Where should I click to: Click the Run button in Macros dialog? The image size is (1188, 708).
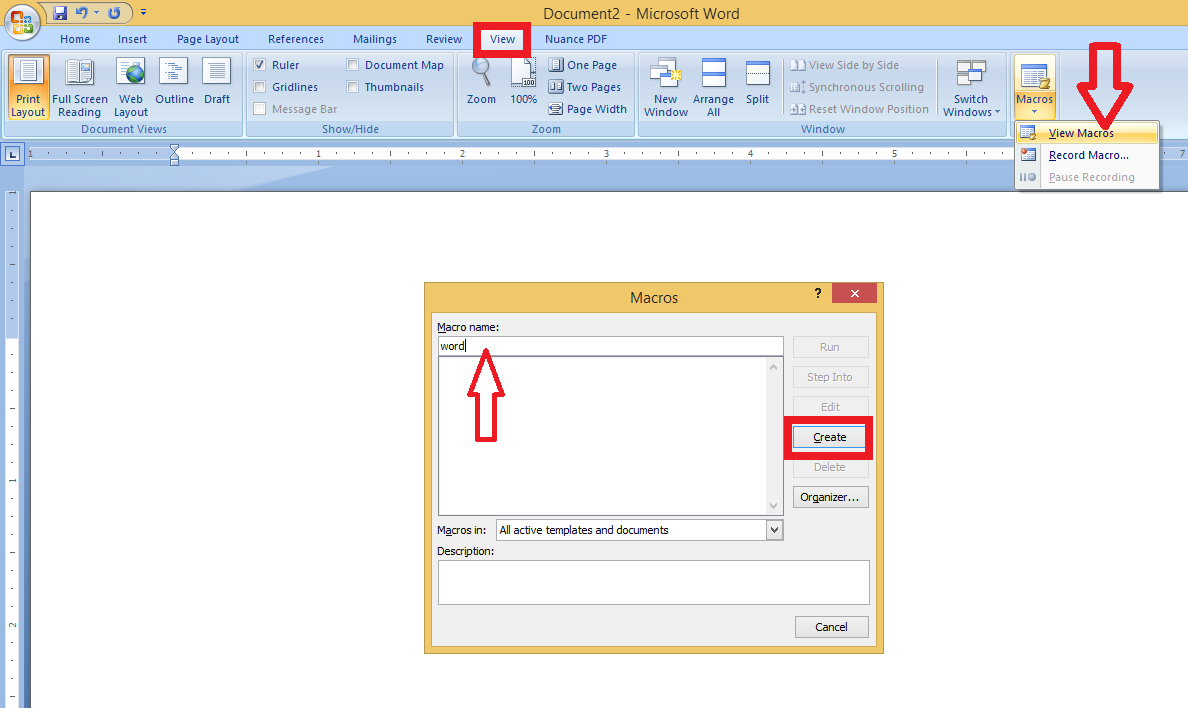point(830,347)
